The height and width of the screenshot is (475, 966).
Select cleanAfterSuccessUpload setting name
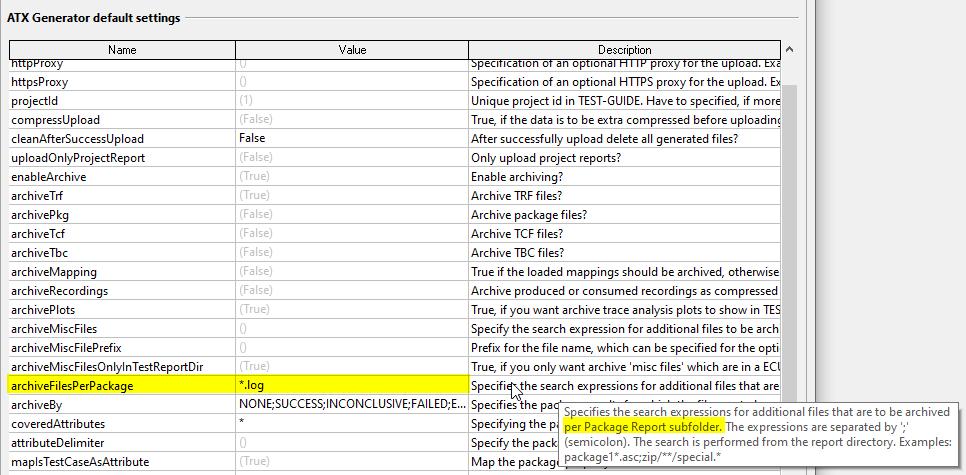[x=122, y=139]
